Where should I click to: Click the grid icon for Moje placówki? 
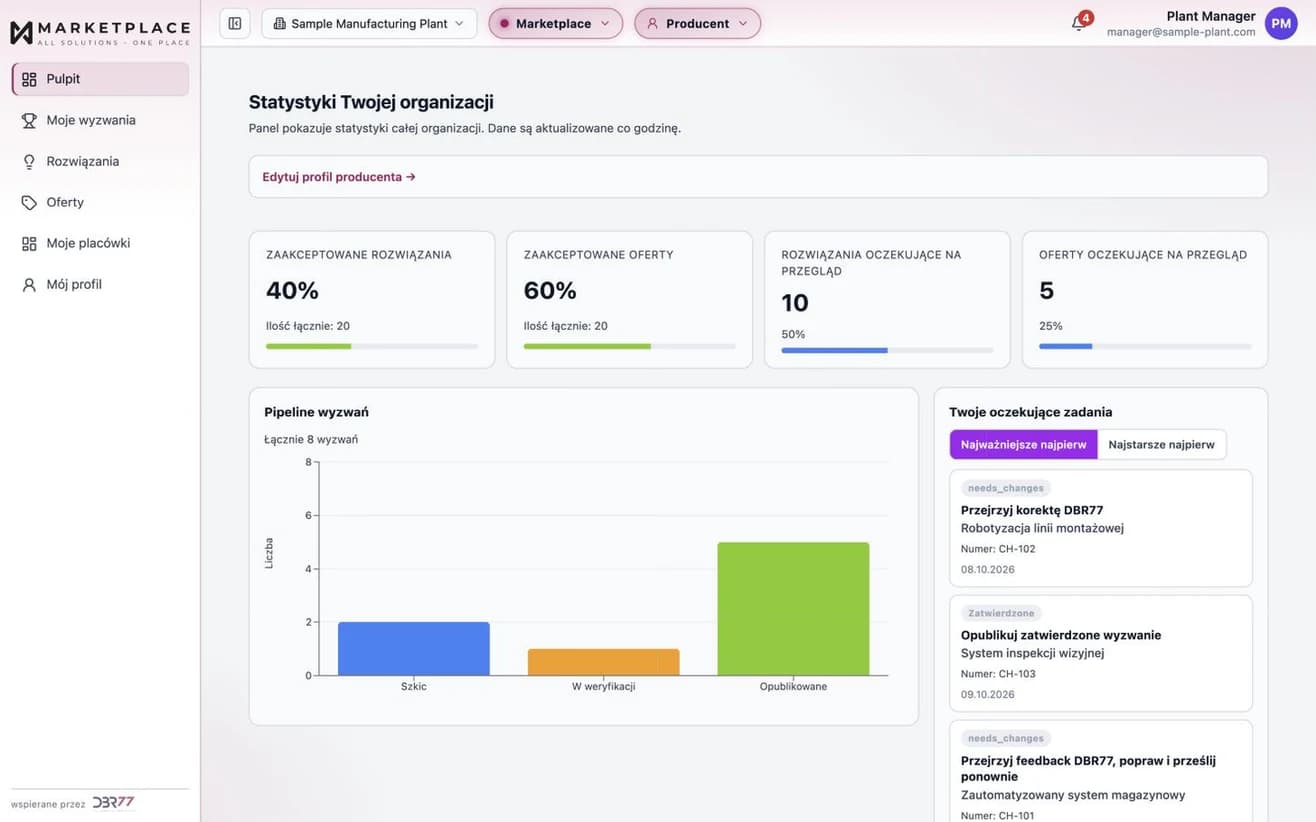tap(29, 243)
